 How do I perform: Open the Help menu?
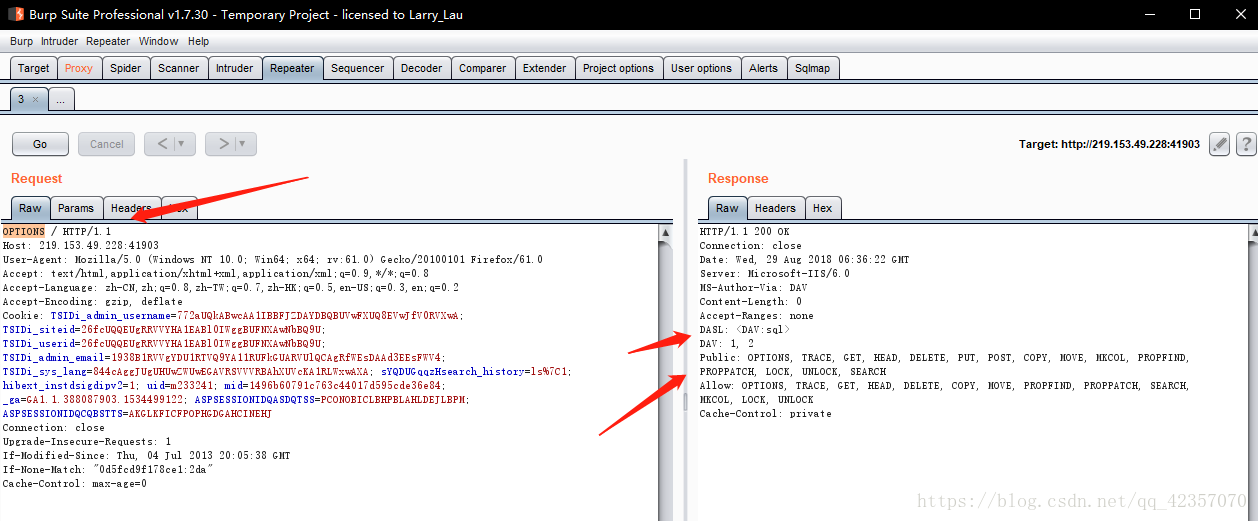[x=198, y=41]
